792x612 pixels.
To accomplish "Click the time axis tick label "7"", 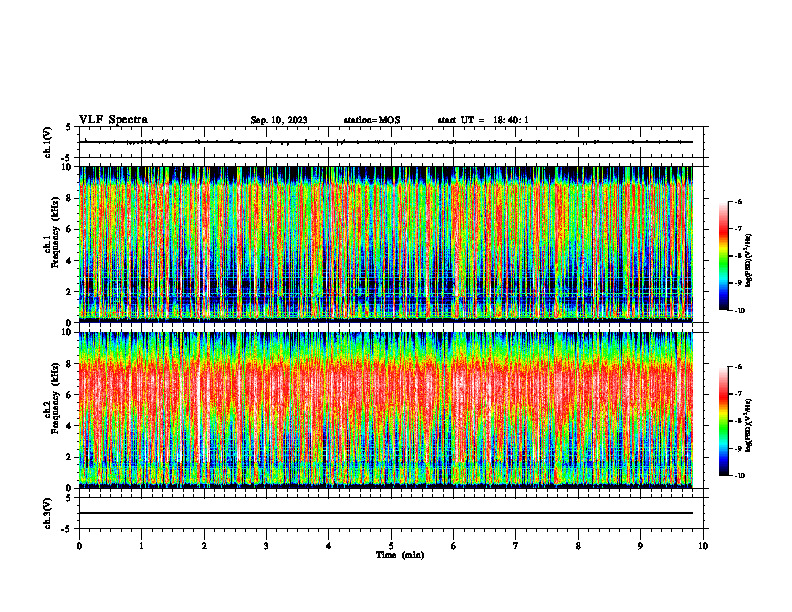I will click(x=516, y=546).
